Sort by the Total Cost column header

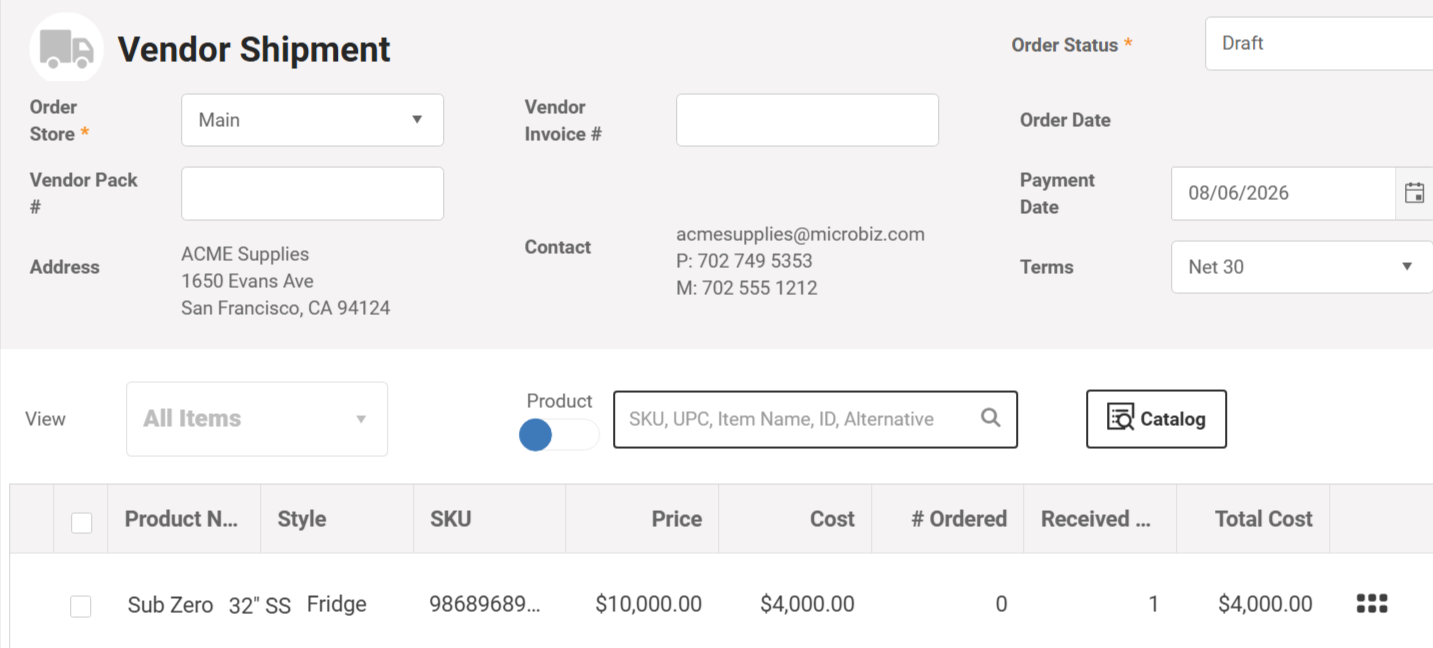coord(1263,519)
